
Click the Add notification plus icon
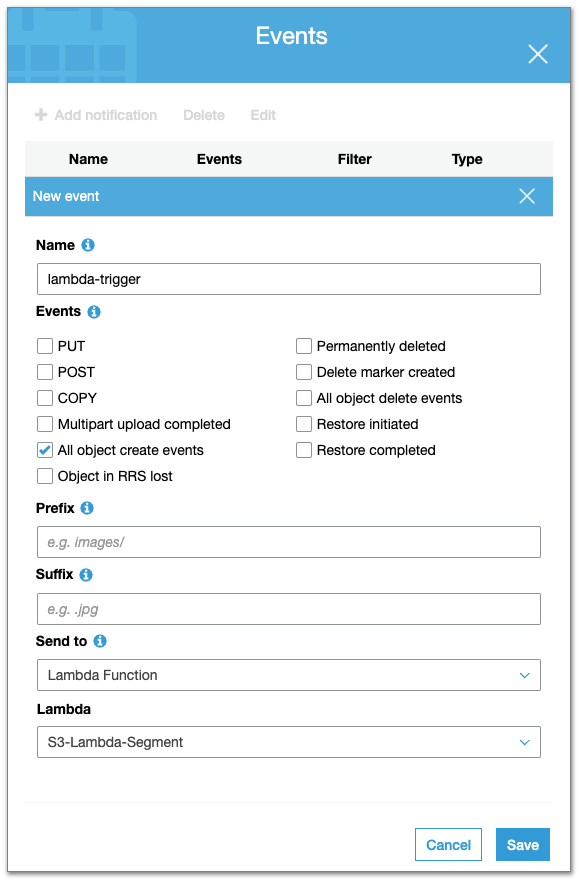[x=40, y=115]
